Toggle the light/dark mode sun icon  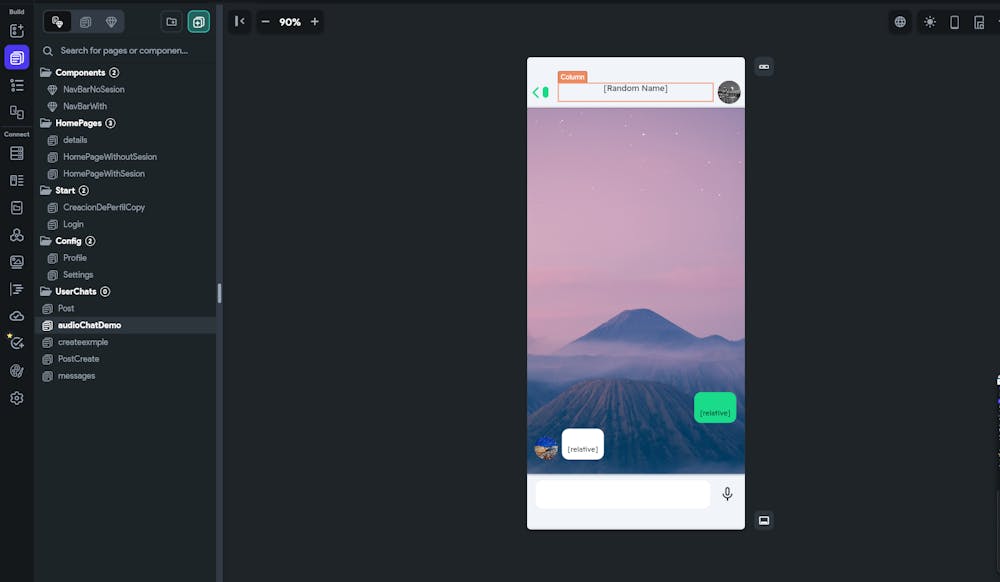tap(930, 22)
